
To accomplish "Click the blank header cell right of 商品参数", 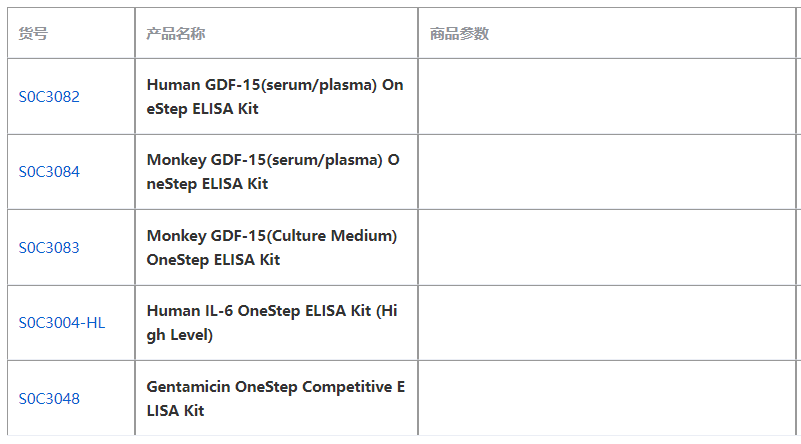I will [798, 34].
